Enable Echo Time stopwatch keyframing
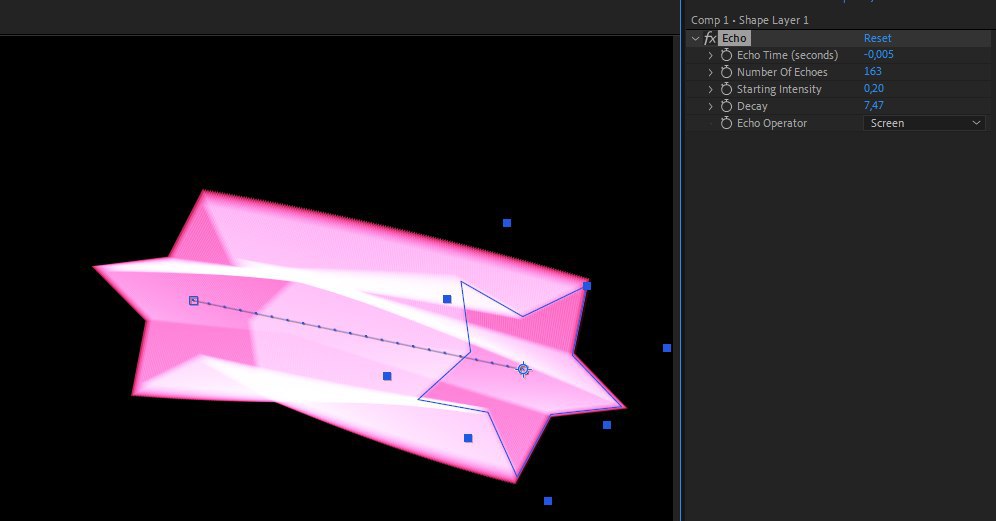The height and width of the screenshot is (521, 996). click(x=727, y=55)
